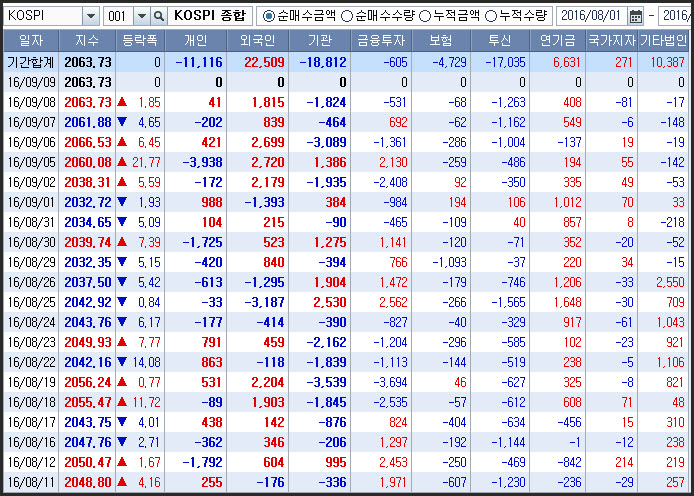Click the 보험 column header

pyautogui.click(x=441, y=41)
